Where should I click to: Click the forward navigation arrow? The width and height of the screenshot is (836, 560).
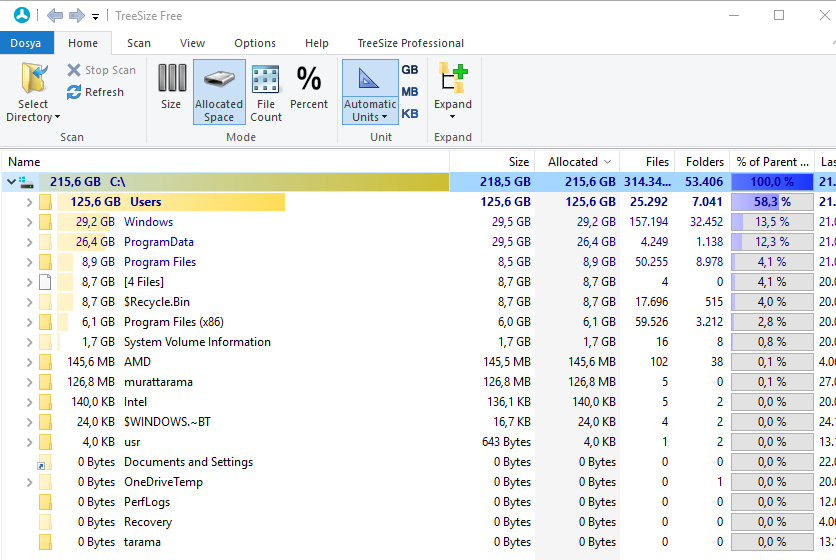tap(77, 15)
